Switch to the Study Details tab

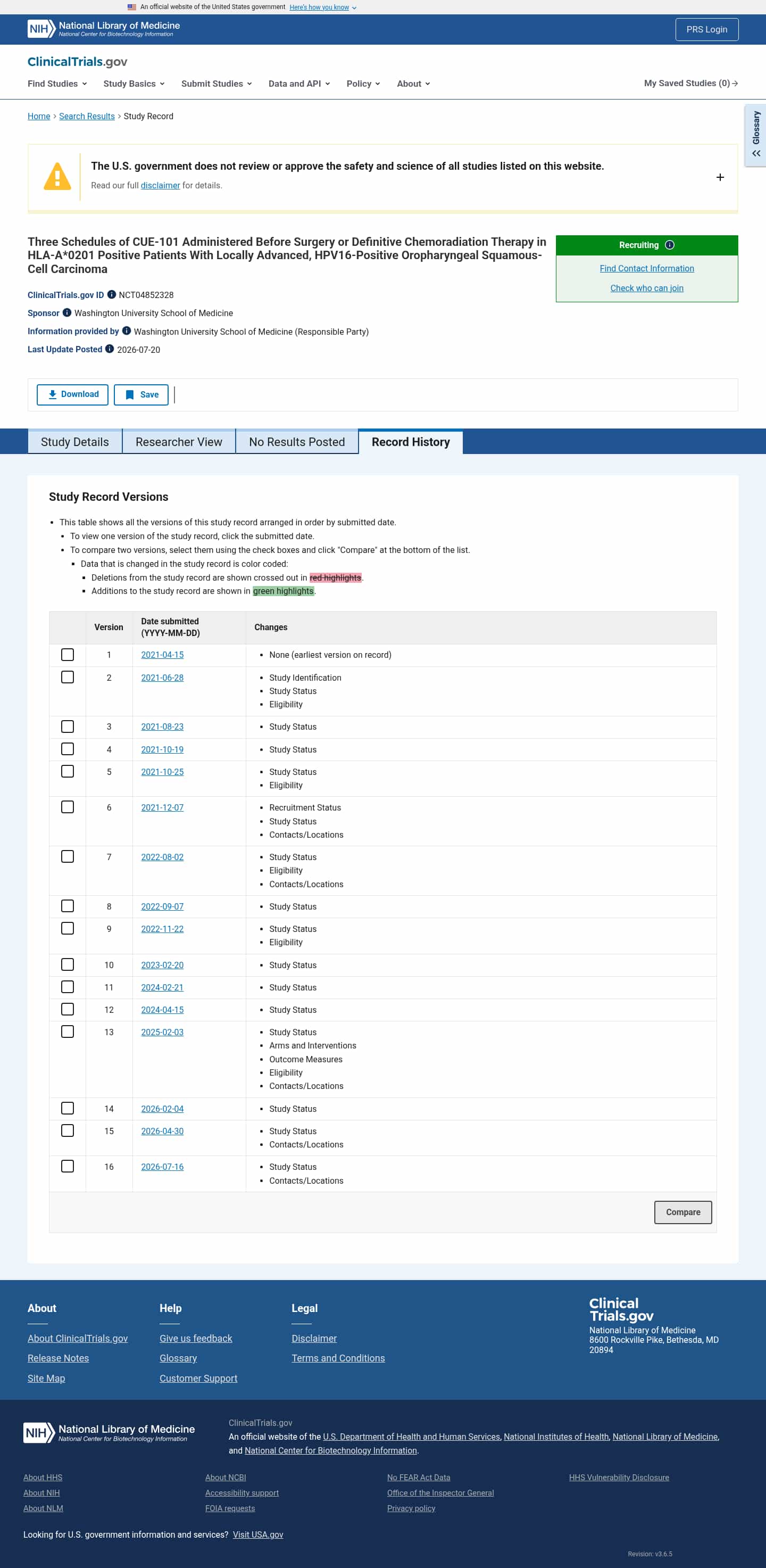pyautogui.click(x=75, y=442)
